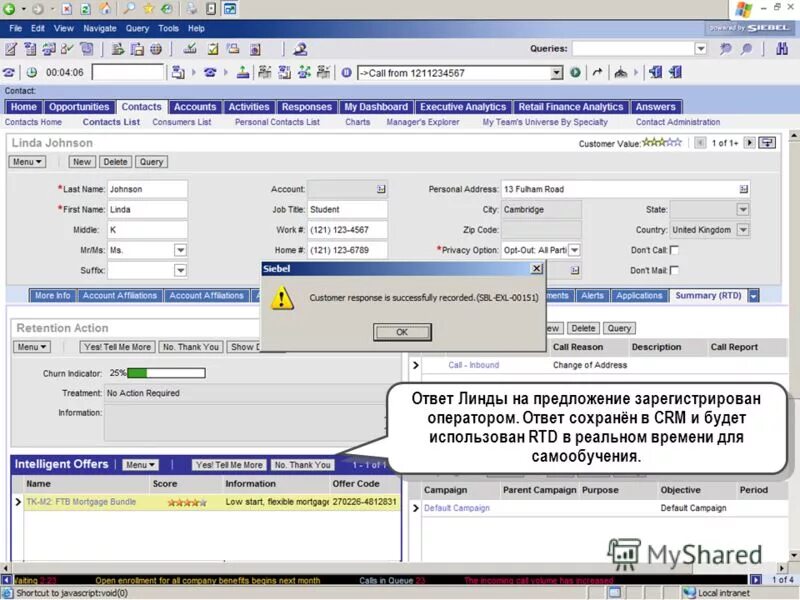Click the round pause icon in call toolbar
This screenshot has width=800, height=600.
pyautogui.click(x=346, y=72)
